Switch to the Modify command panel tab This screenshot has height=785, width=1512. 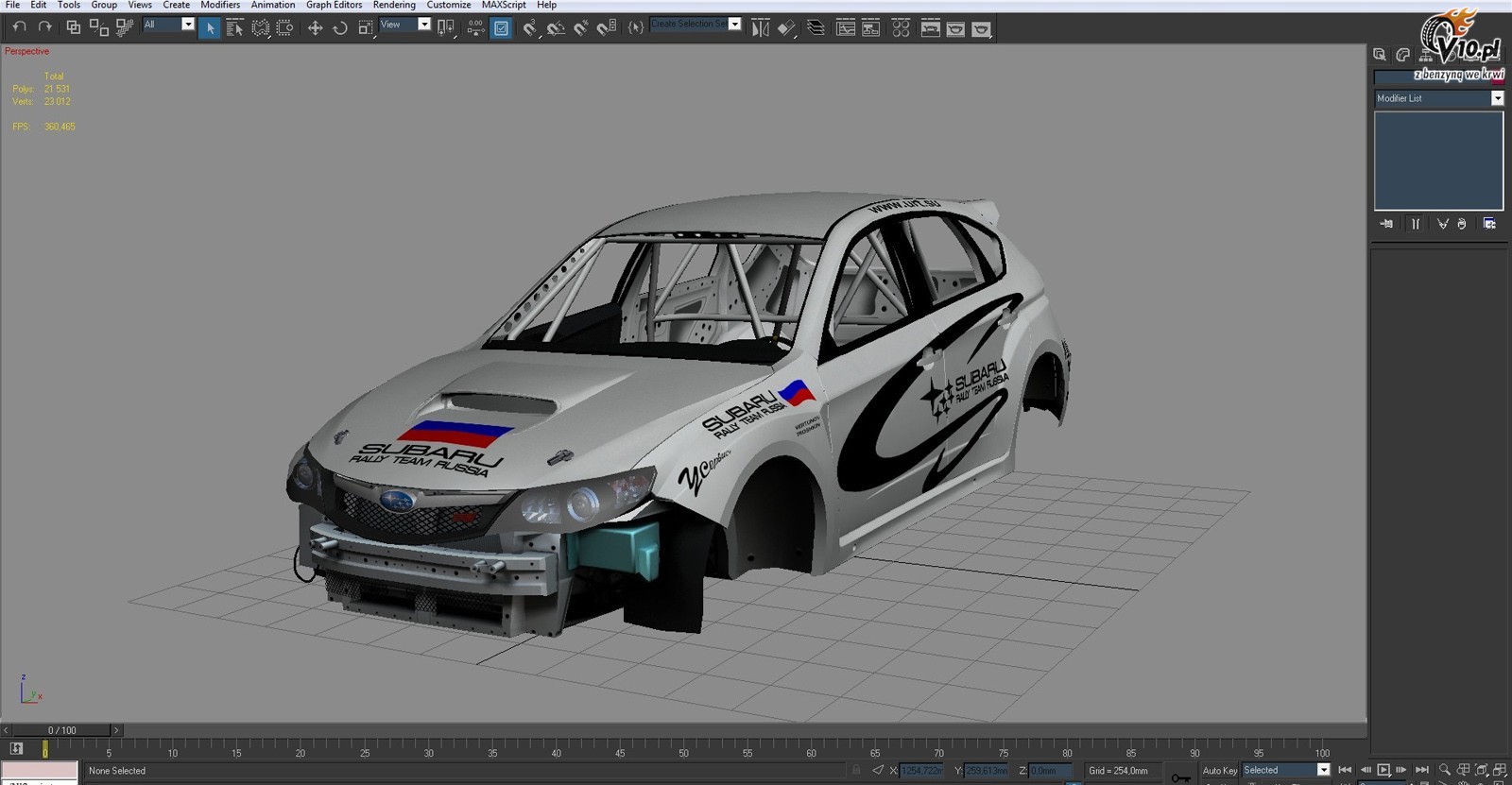(x=1403, y=55)
